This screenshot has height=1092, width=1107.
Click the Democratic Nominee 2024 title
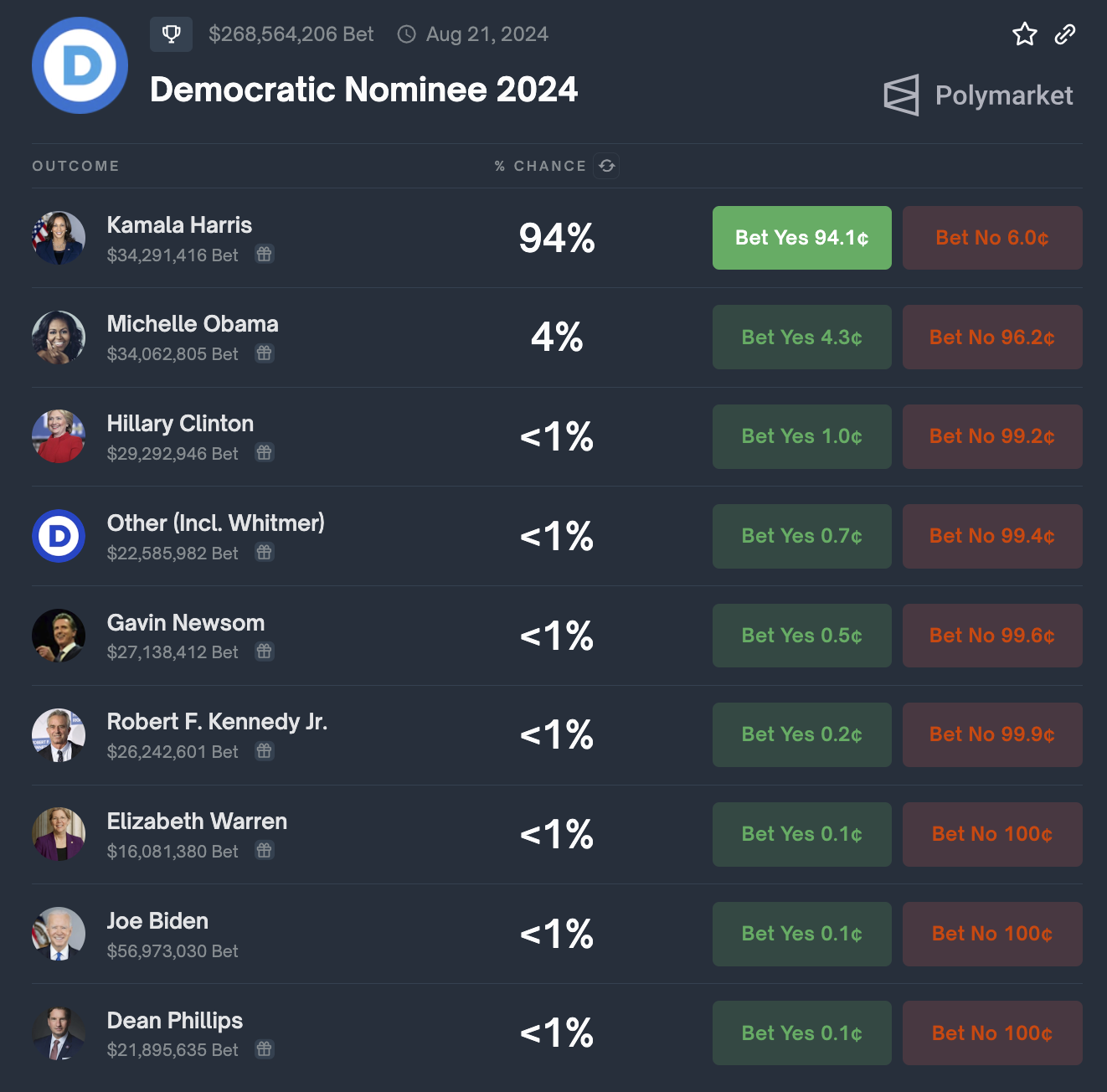tap(363, 90)
